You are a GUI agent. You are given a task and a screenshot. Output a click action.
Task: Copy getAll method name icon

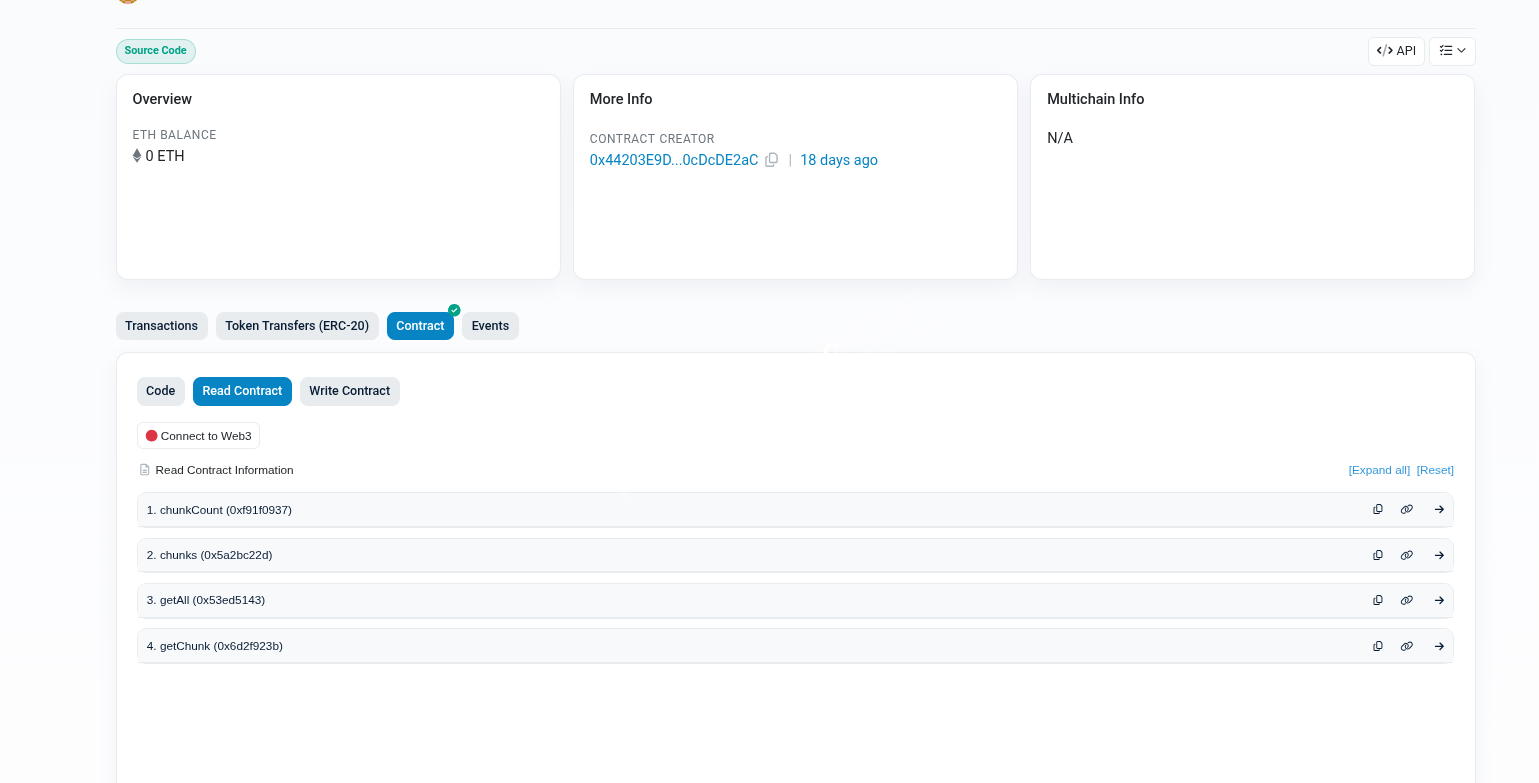pyautogui.click(x=1378, y=600)
